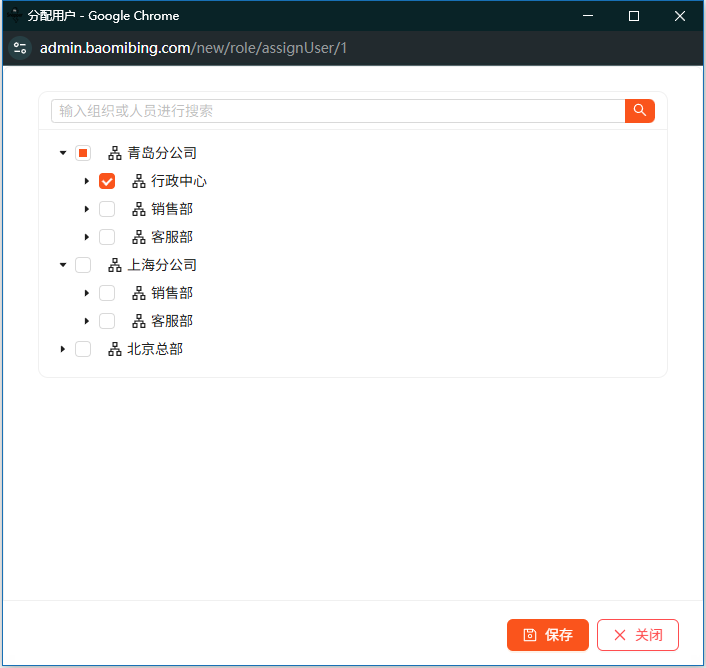This screenshot has height=668, width=706.
Task: Click the site info icon in address bar
Action: 20,48
